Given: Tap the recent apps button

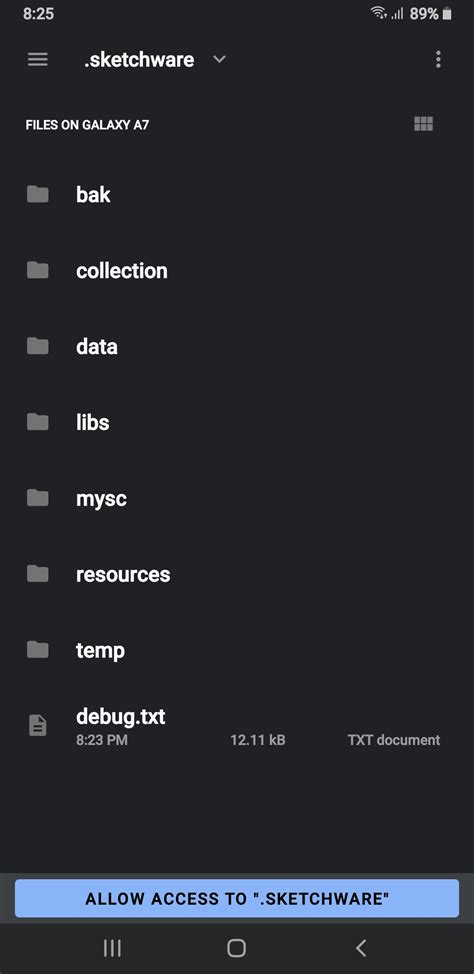Looking at the screenshot, I should [x=112, y=948].
